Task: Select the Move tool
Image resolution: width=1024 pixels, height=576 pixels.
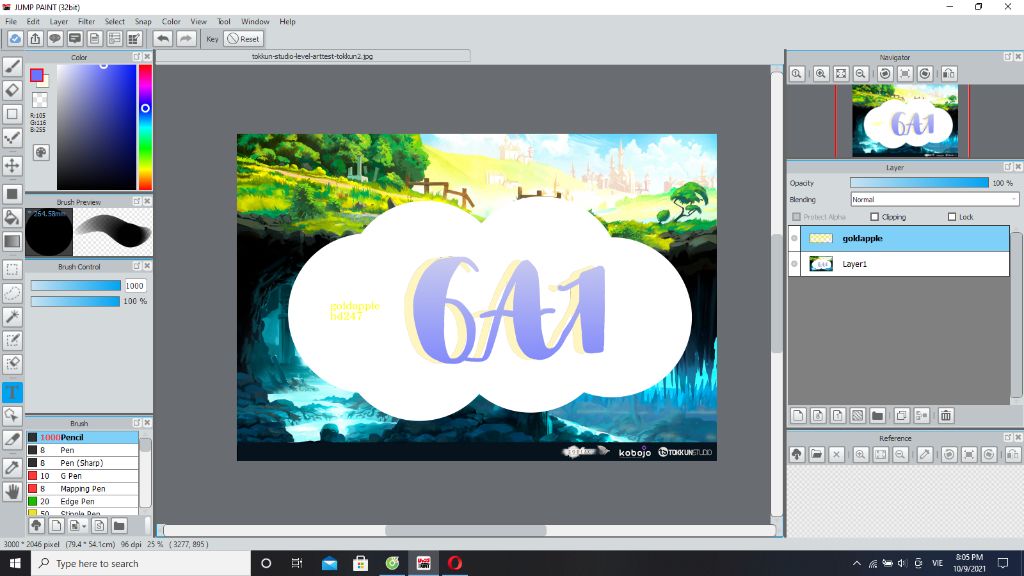Action: coord(12,165)
